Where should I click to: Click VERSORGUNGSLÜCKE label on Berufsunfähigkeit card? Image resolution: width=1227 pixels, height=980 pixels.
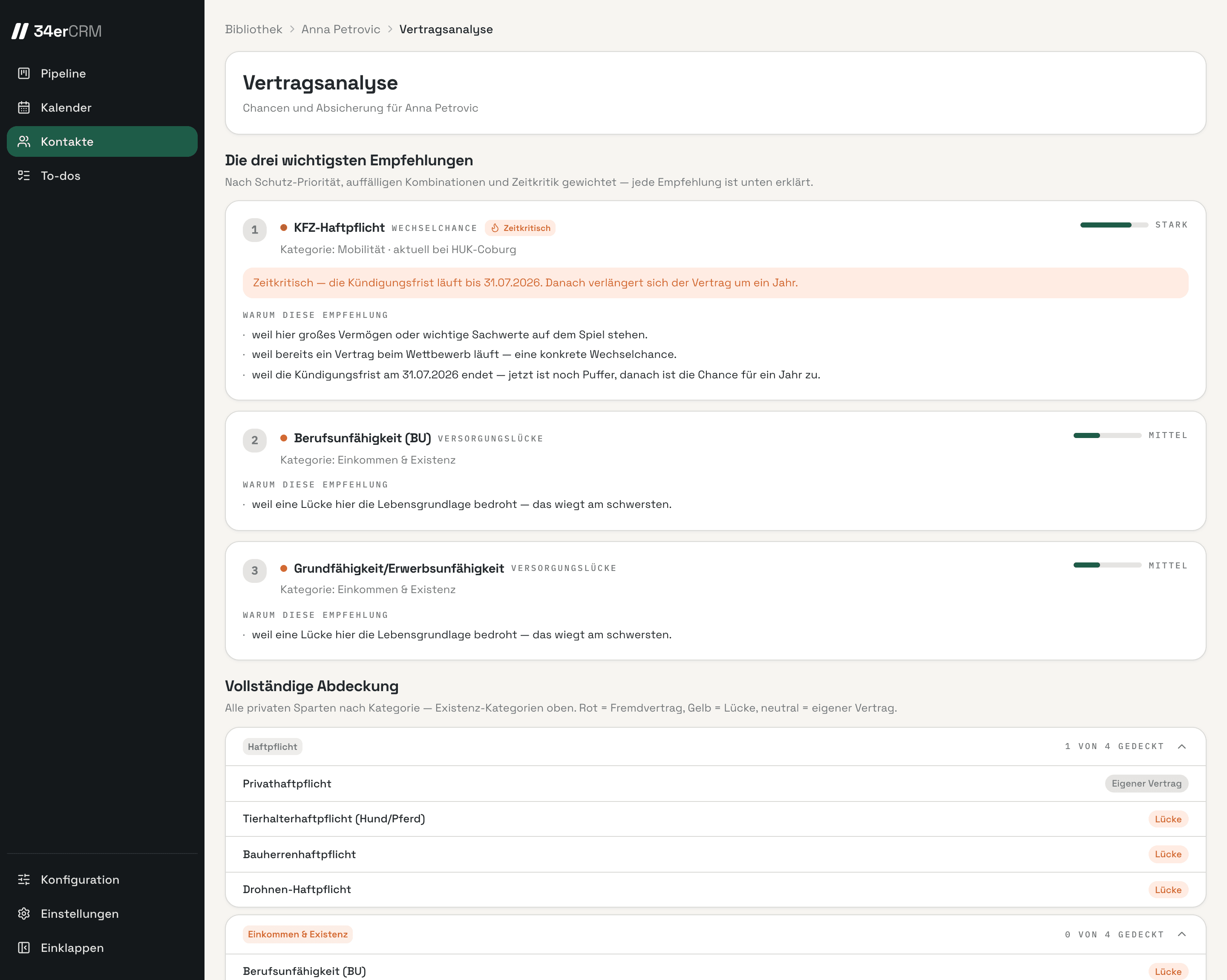[490, 439]
